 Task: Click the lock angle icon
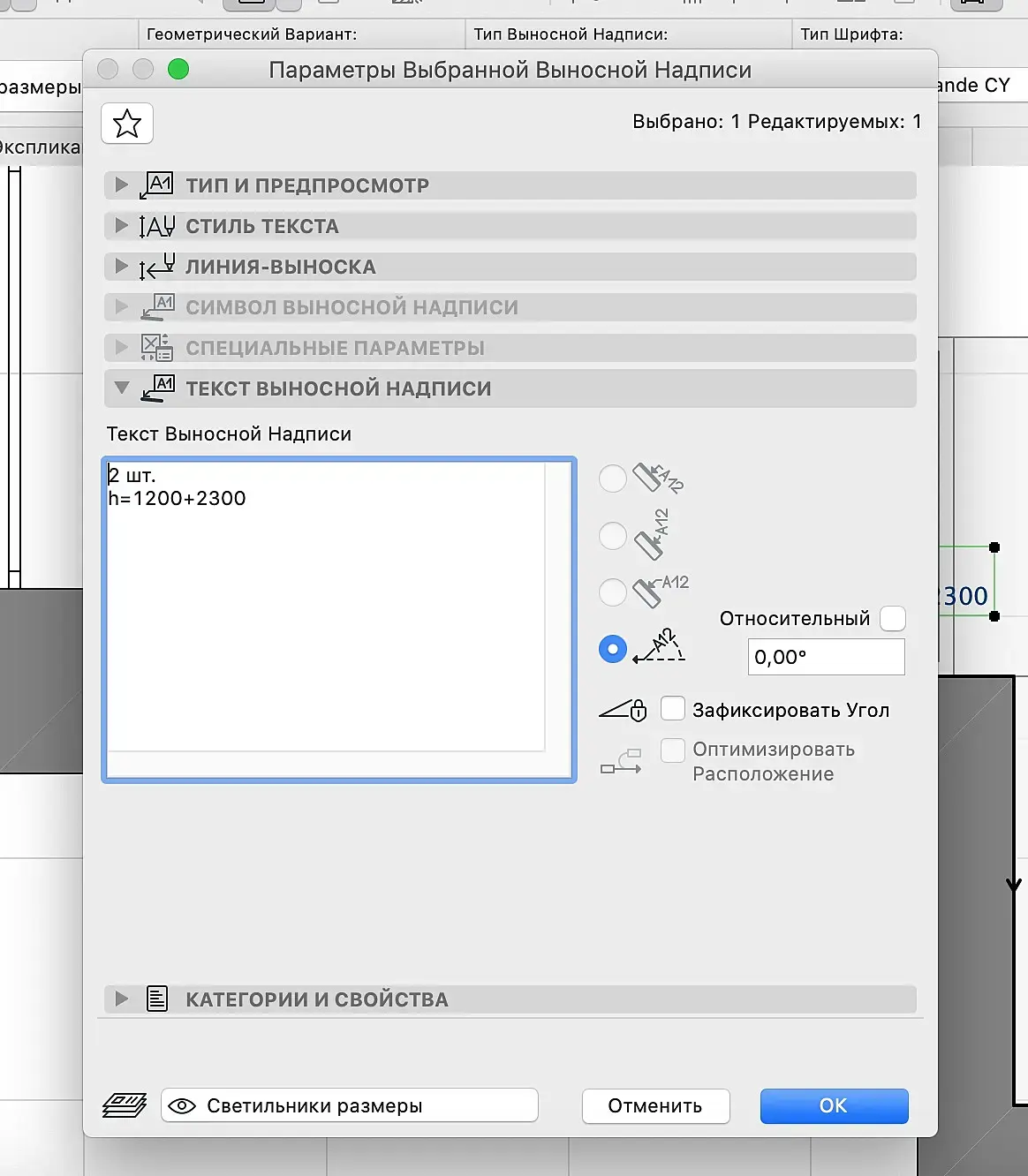[x=623, y=709]
